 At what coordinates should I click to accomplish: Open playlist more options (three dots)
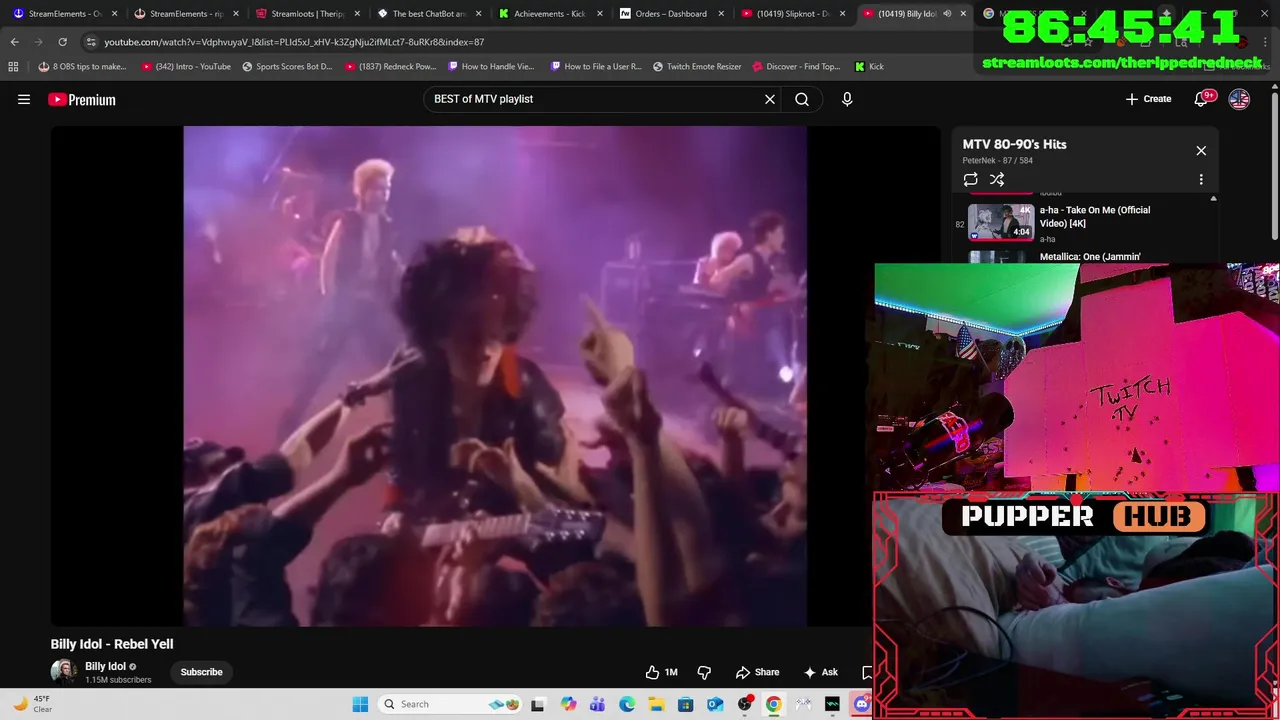point(1201,179)
